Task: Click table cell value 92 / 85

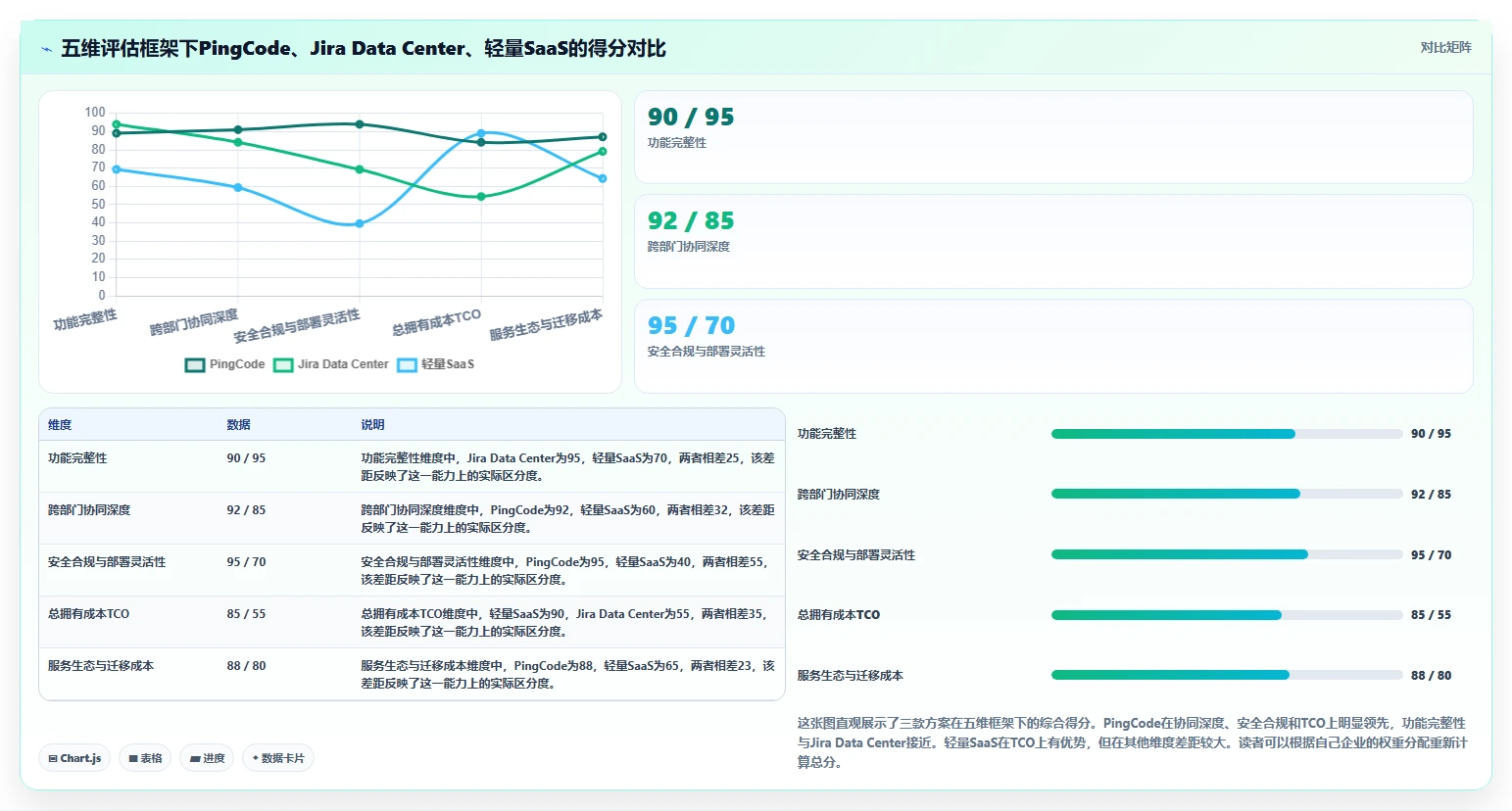Action: 246,510
